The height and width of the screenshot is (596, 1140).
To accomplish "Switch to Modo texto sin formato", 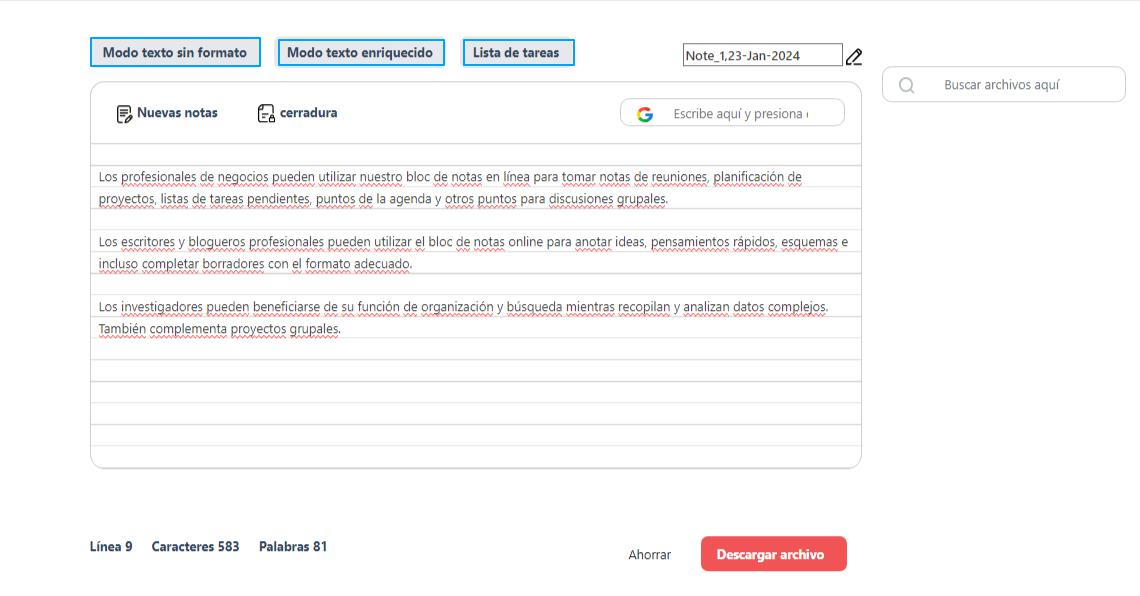I will pyautogui.click(x=175, y=53).
